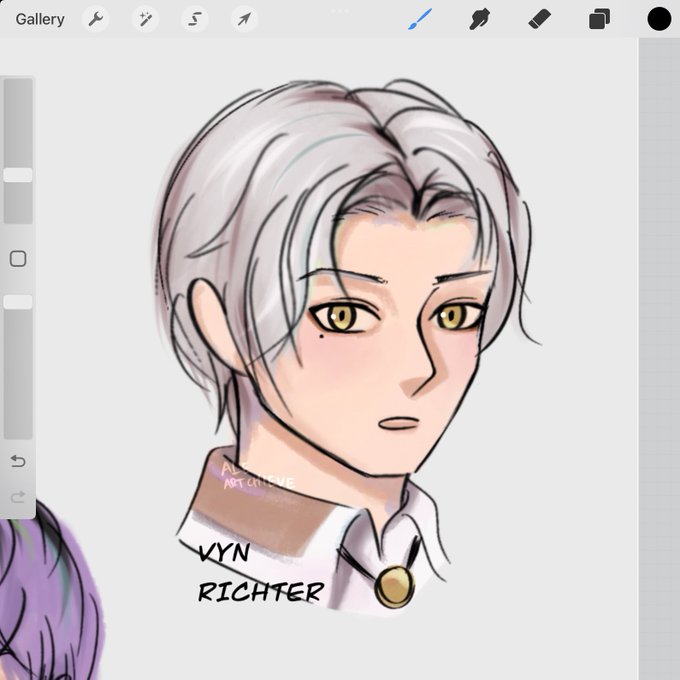Open the Gallery
680x680 pixels.
coord(40,19)
